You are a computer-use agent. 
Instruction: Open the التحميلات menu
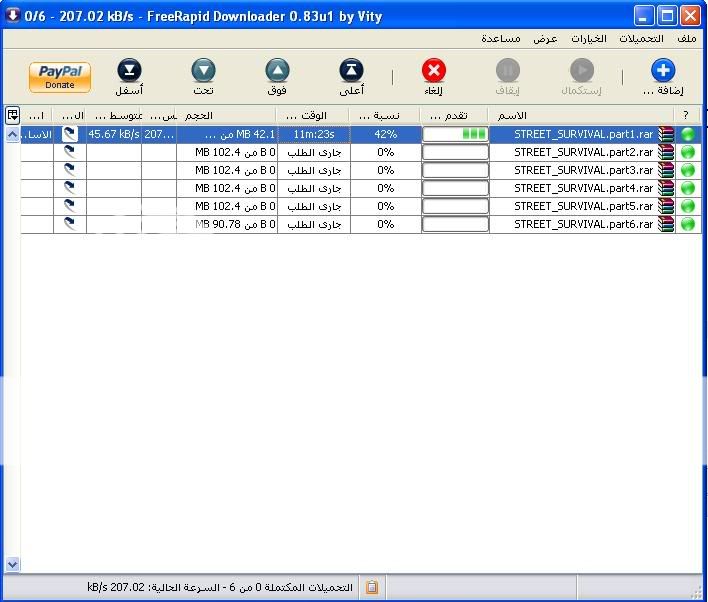(x=641, y=39)
